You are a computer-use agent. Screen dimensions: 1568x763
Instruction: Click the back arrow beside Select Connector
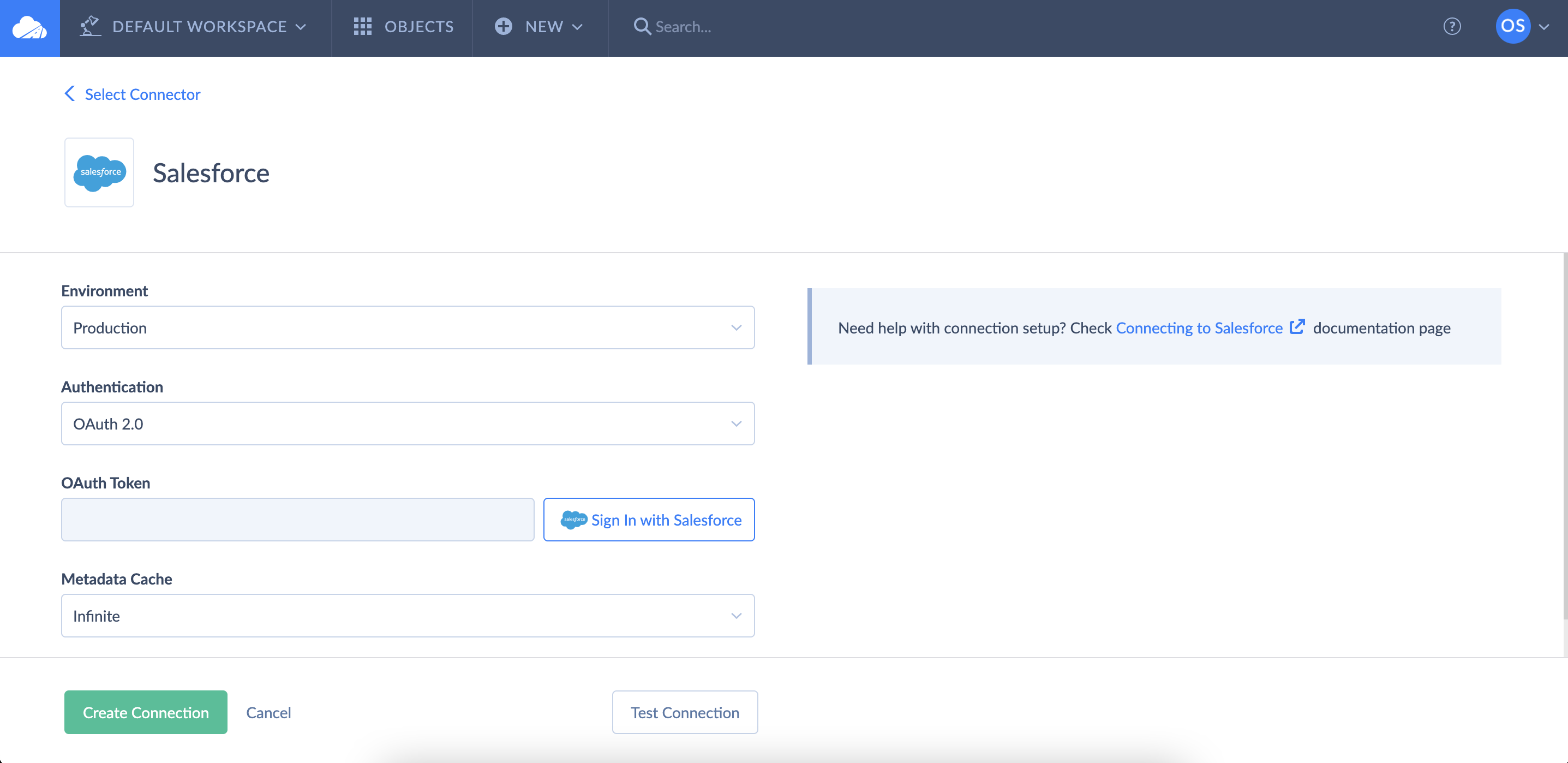tap(69, 94)
